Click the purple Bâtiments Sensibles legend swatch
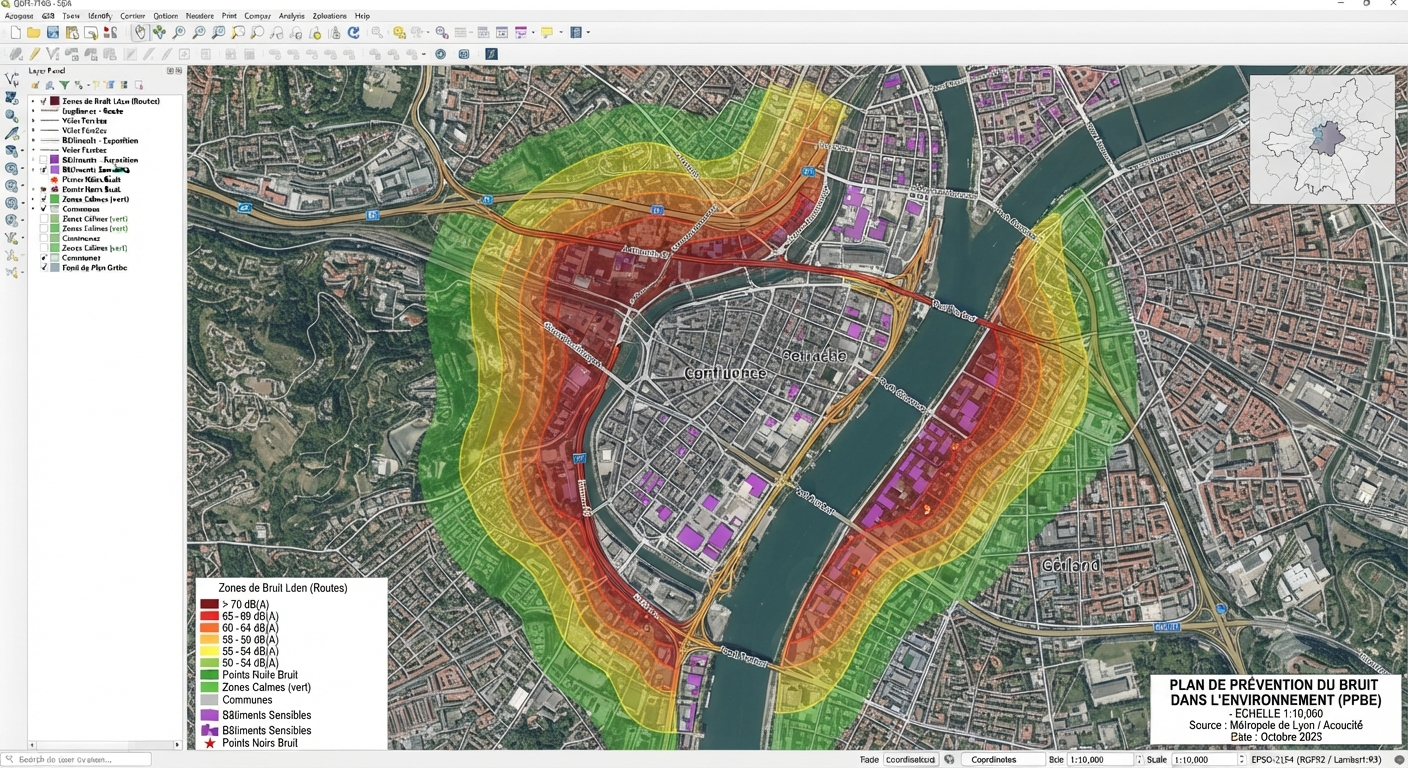Viewport: 1408px width, 768px height. 209,715
